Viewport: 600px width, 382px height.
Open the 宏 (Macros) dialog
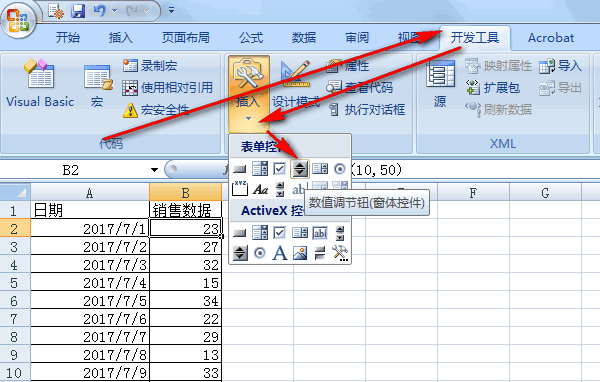97,85
